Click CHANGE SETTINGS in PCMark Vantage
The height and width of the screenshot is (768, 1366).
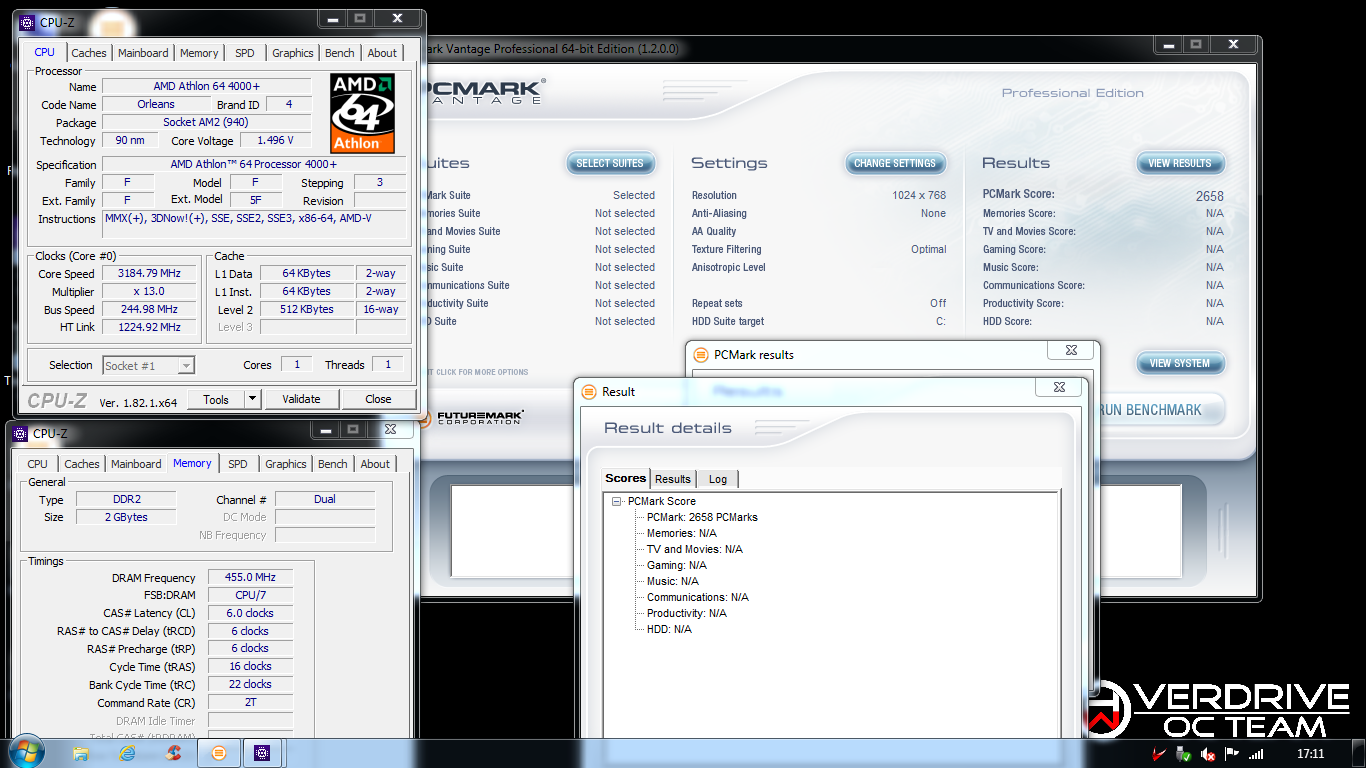pyautogui.click(x=895, y=163)
